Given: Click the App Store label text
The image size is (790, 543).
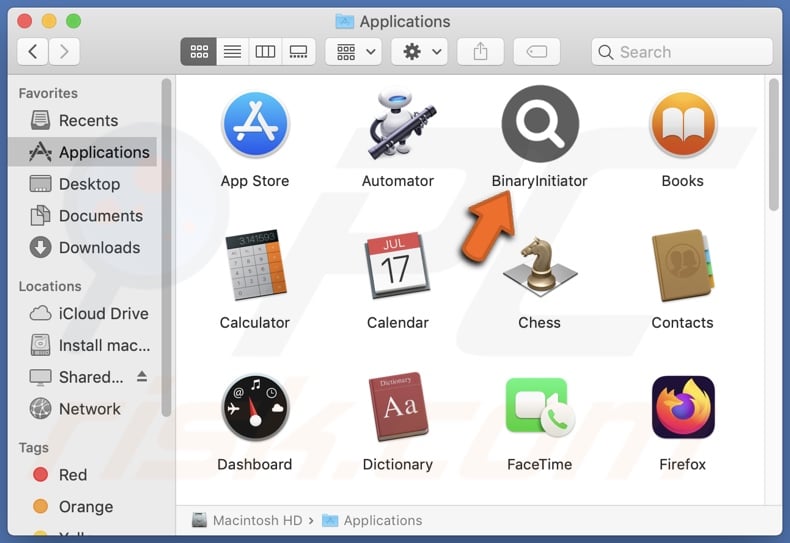Looking at the screenshot, I should coord(255,181).
